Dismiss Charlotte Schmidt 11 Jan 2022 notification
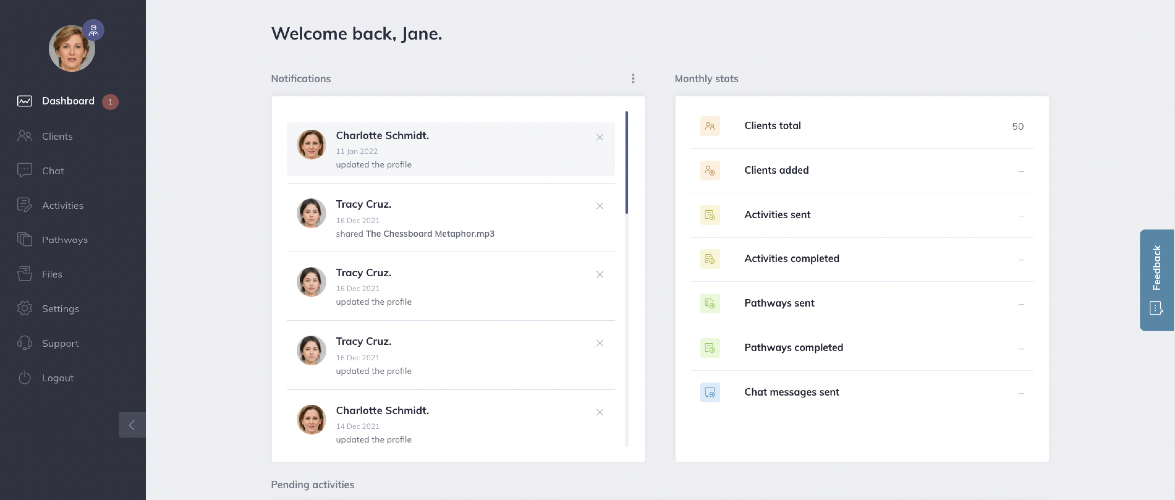The image size is (1175, 500). [x=599, y=137]
